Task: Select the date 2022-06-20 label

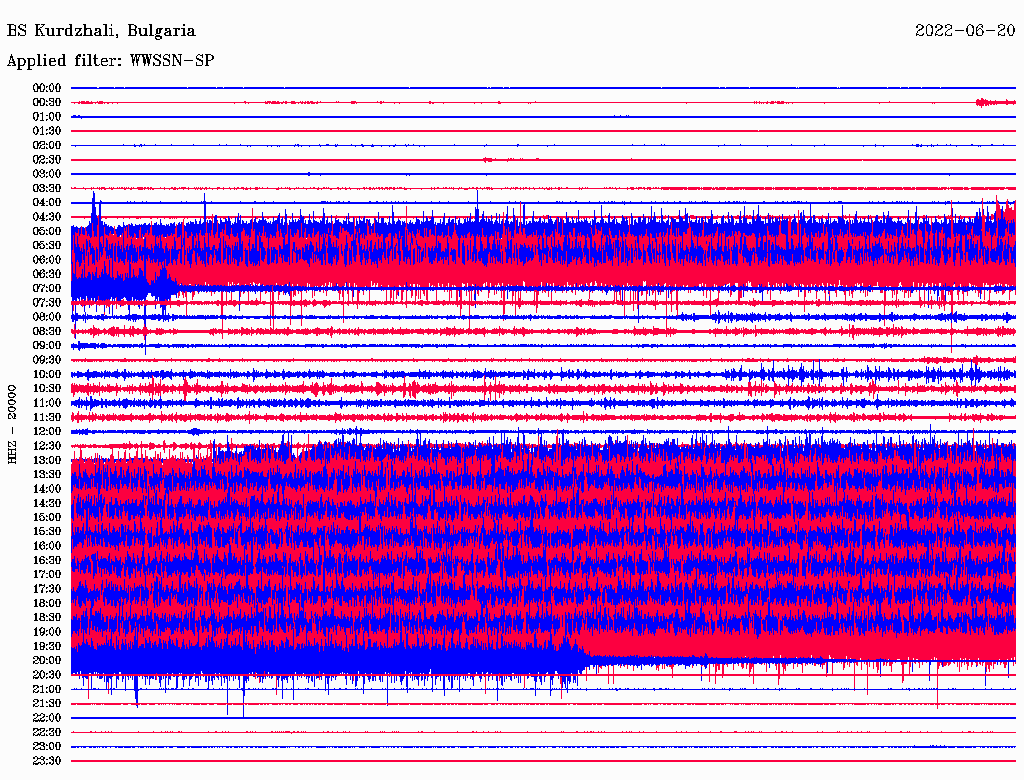Action: pos(965,31)
